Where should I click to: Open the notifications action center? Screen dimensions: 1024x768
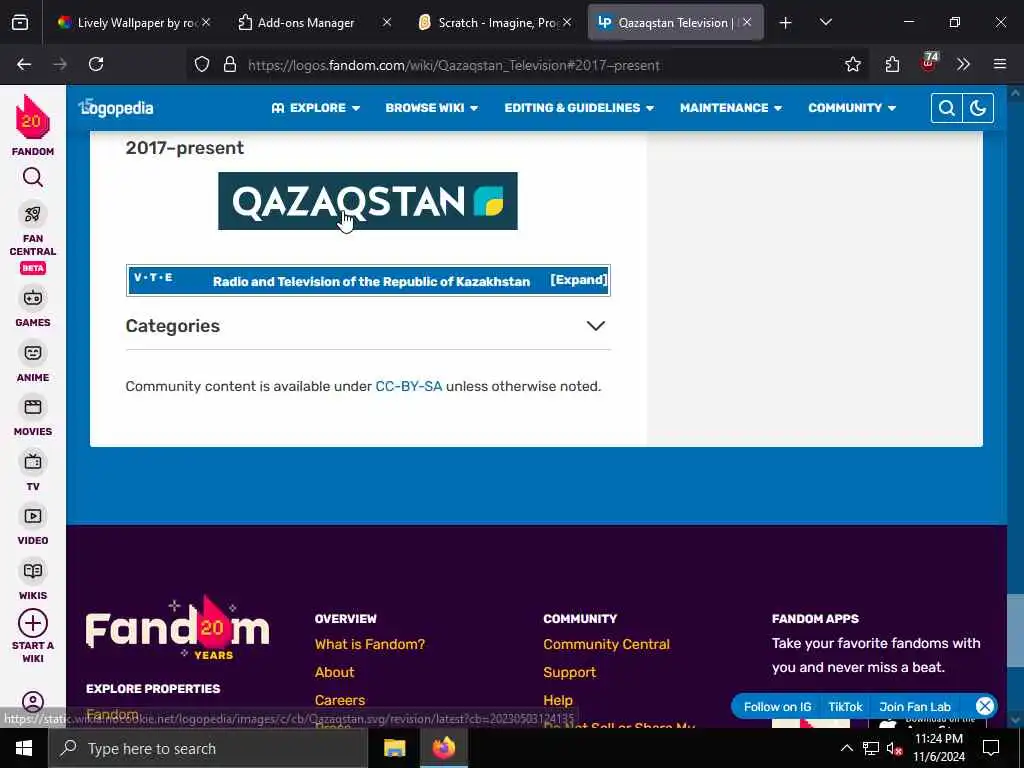[x=991, y=748]
